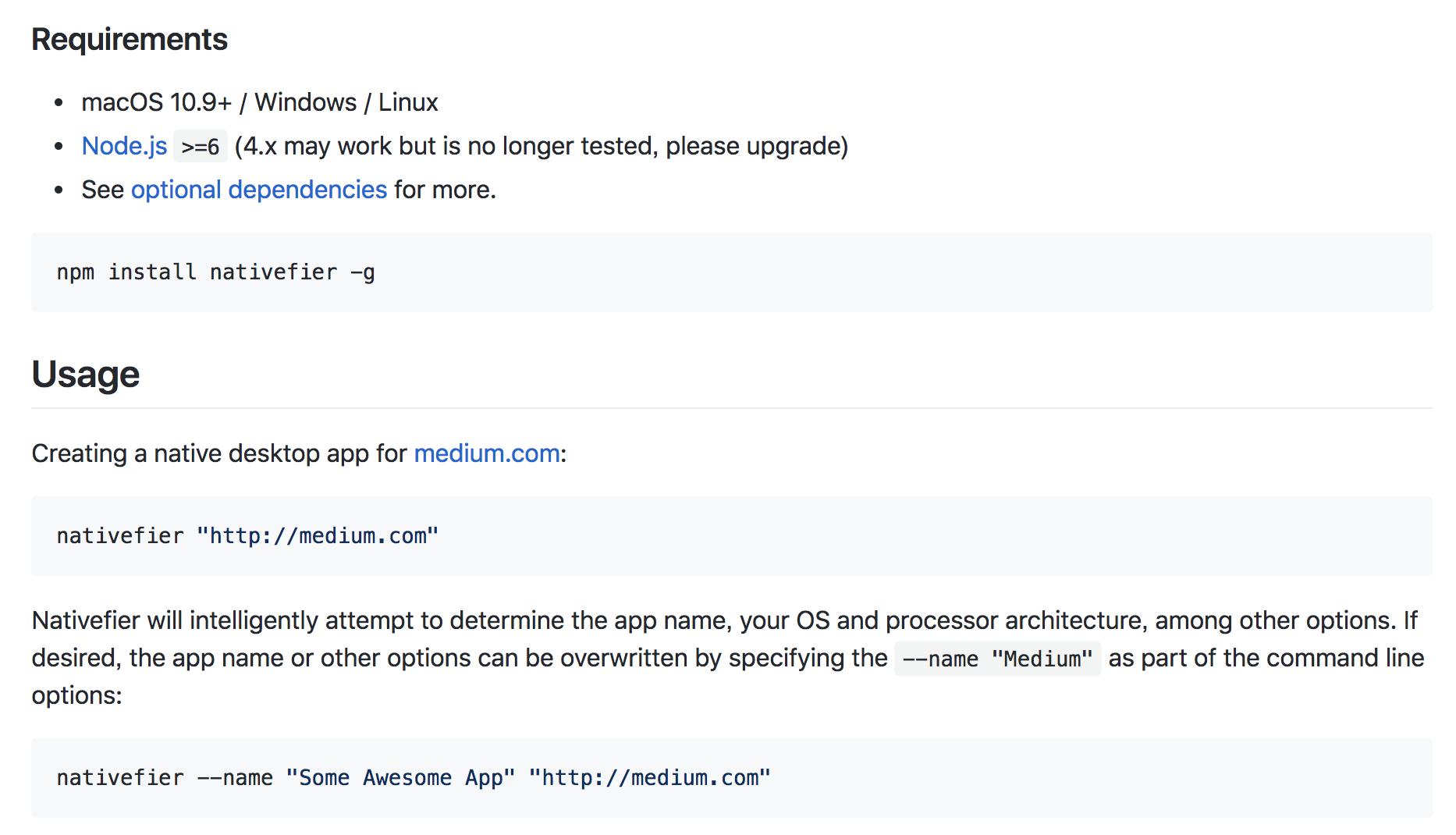Image resolution: width=1456 pixels, height=835 pixels.
Task: Click the nativefier --name "Some Awesome App" code
Action: click(414, 778)
